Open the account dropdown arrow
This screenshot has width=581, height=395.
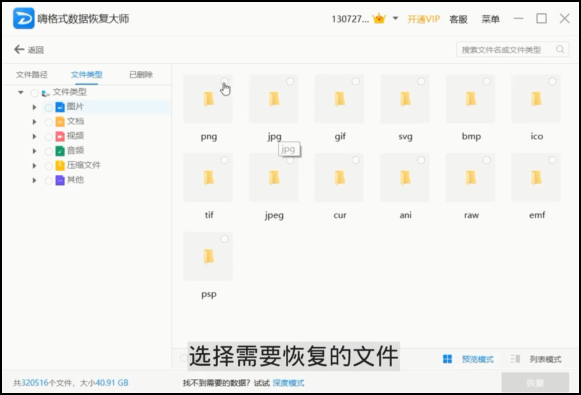point(395,18)
